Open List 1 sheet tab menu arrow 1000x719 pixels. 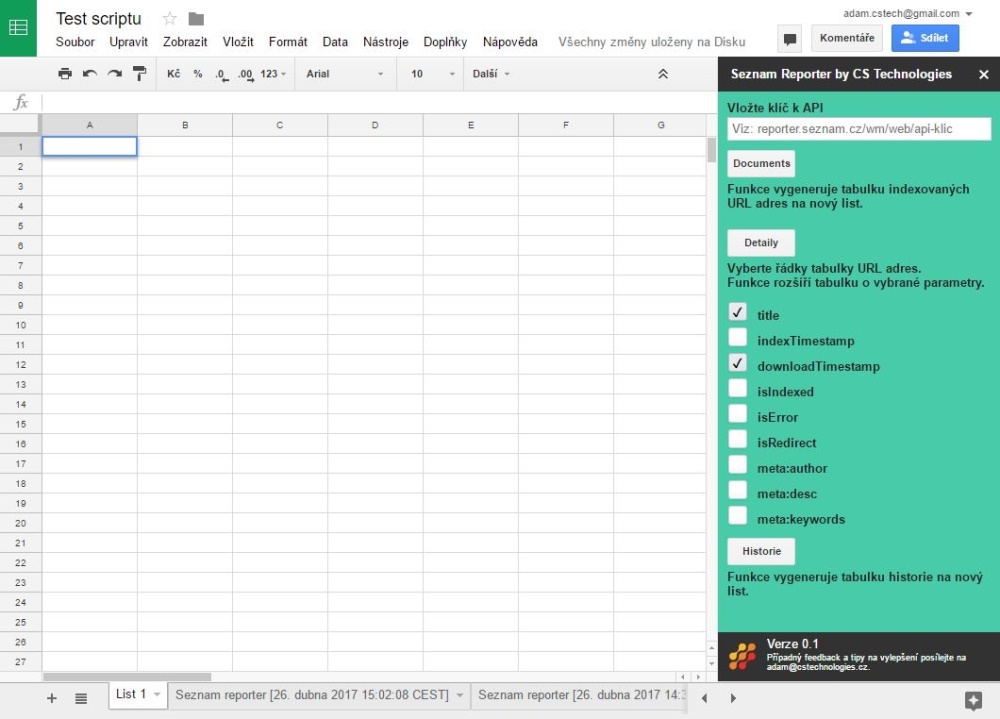click(x=157, y=695)
